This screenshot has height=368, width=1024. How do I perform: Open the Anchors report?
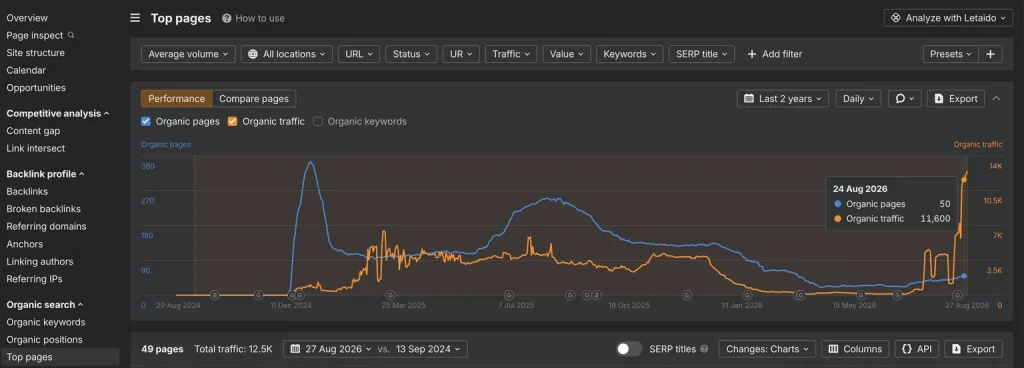click(25, 244)
